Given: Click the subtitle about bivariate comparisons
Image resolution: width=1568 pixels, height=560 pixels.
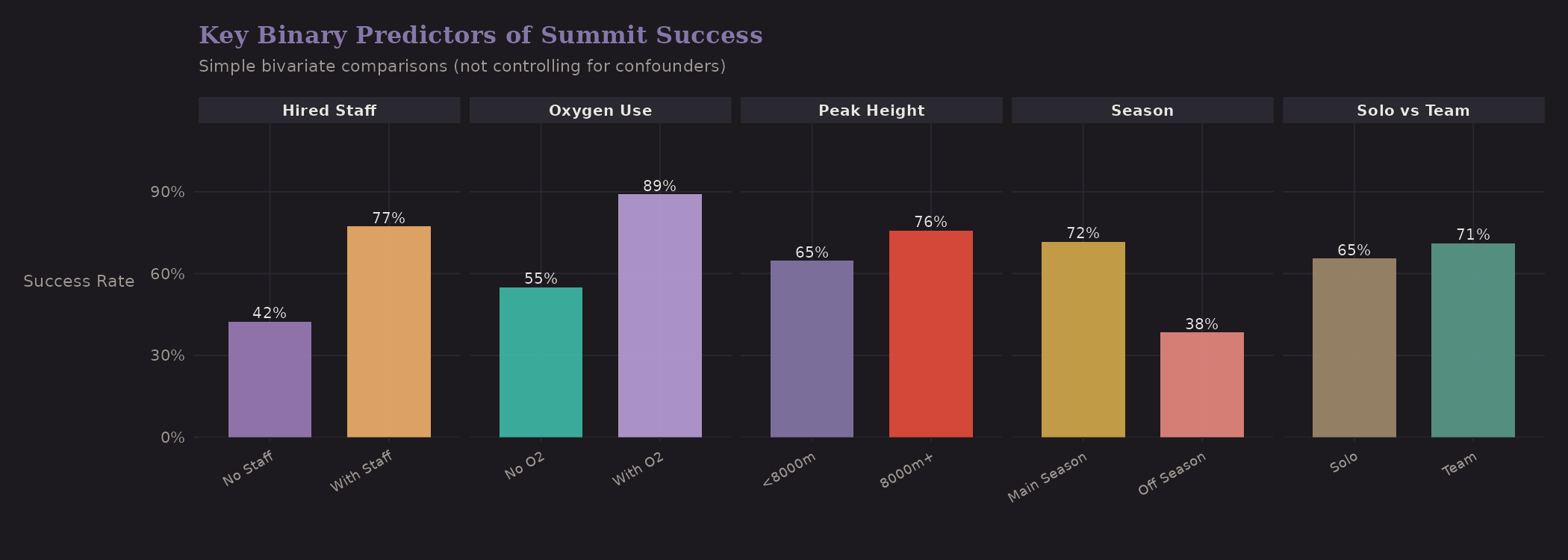Looking at the screenshot, I should tap(461, 66).
